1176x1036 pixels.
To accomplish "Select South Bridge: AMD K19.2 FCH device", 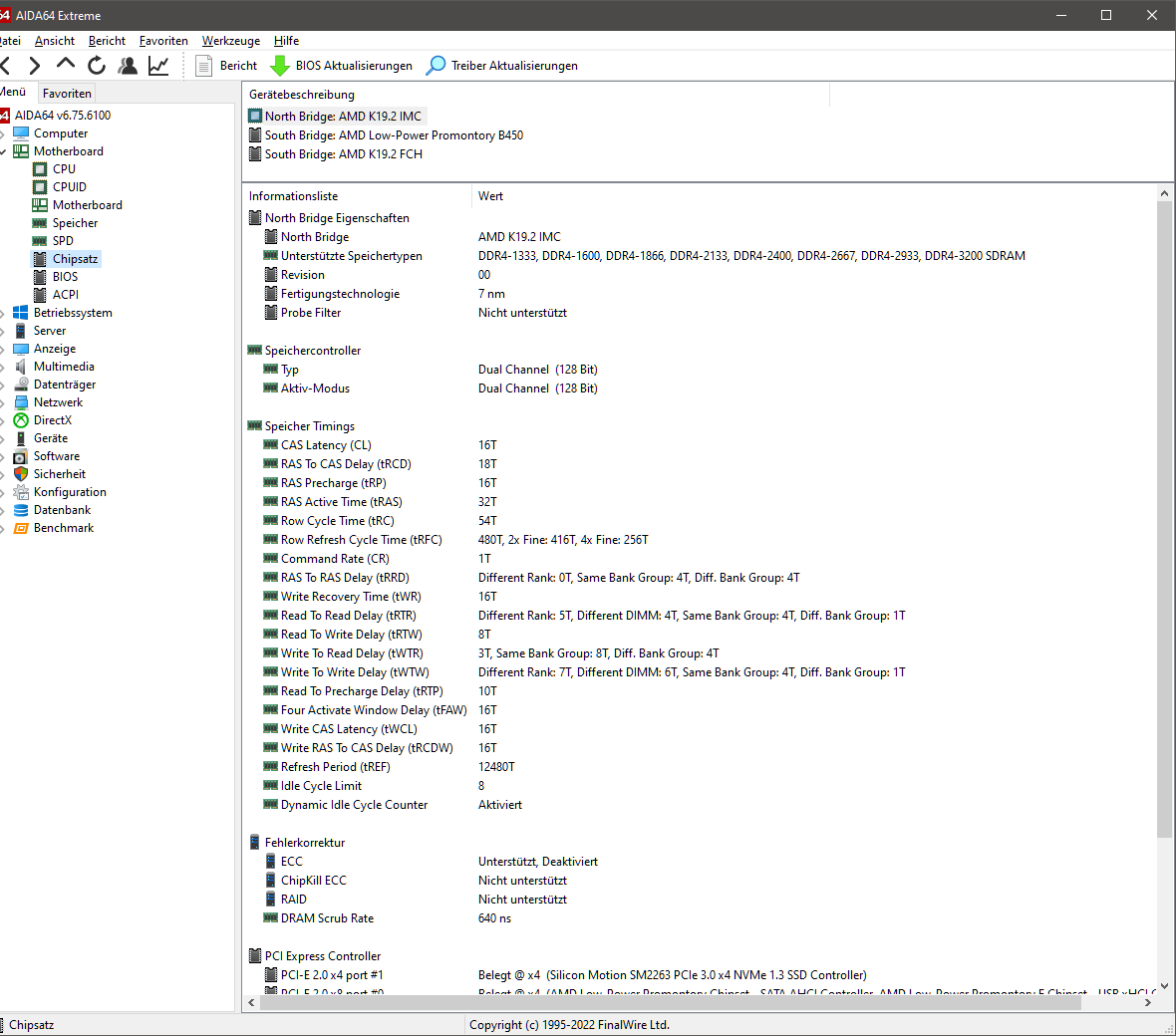I will (x=335, y=153).
